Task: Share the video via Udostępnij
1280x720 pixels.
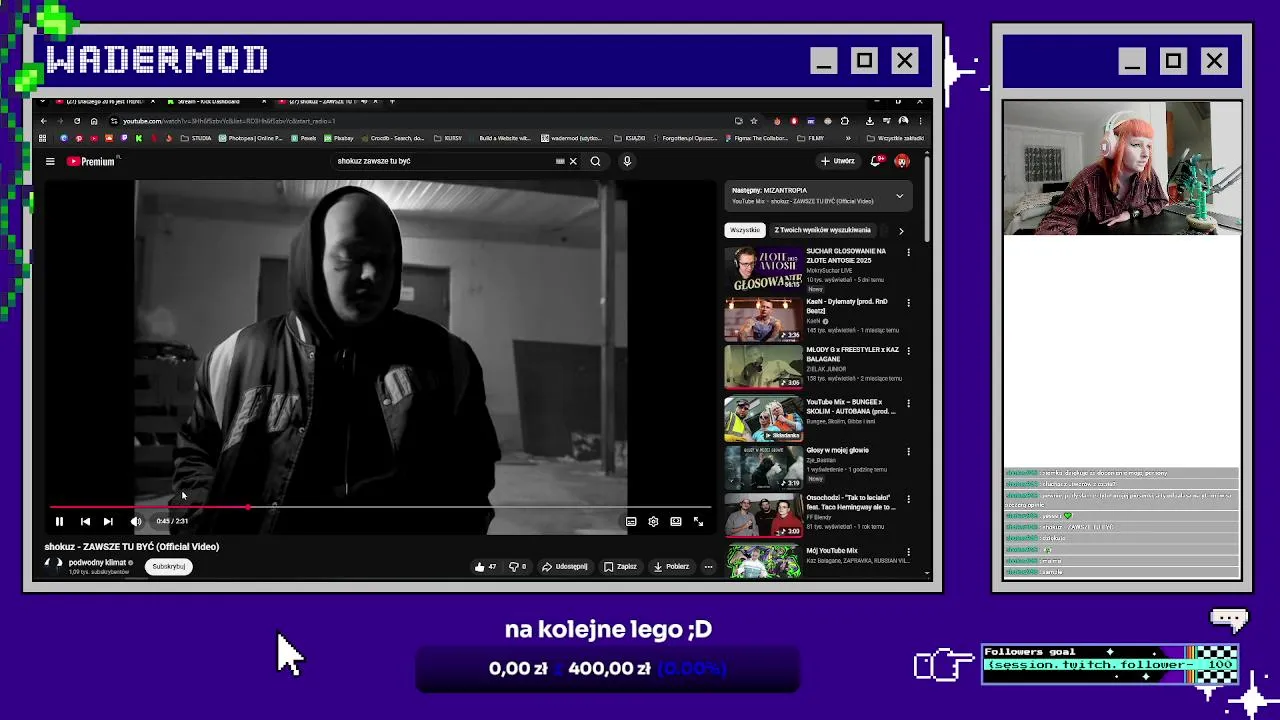Action: pyautogui.click(x=565, y=567)
